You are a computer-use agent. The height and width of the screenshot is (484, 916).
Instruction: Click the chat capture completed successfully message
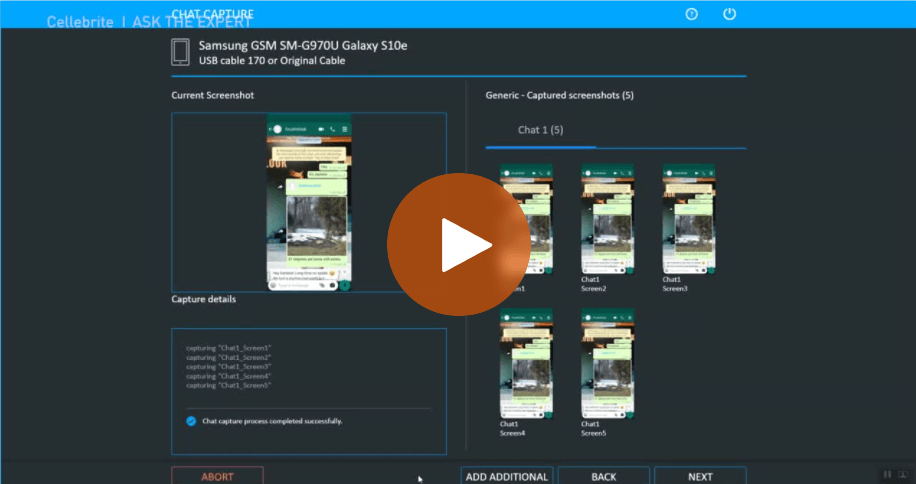click(x=272, y=421)
